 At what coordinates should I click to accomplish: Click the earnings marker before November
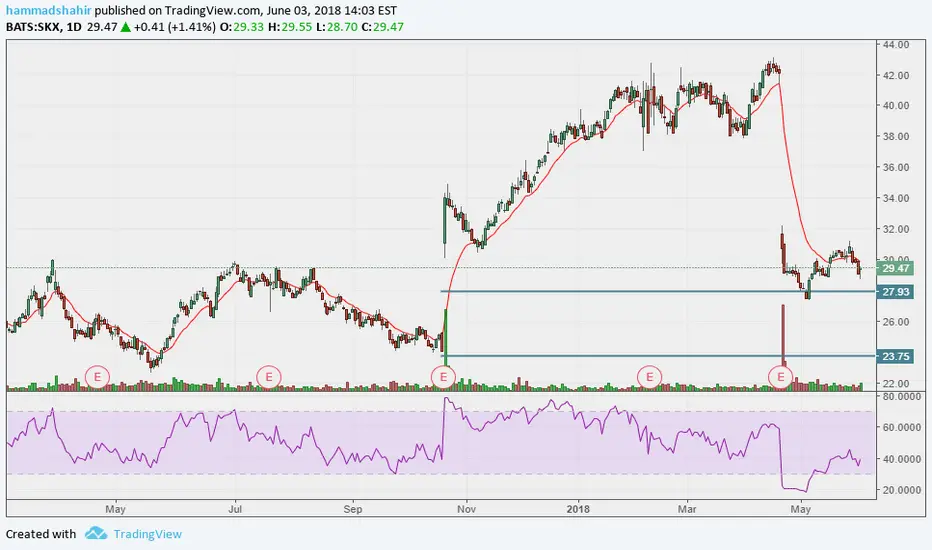pos(443,377)
